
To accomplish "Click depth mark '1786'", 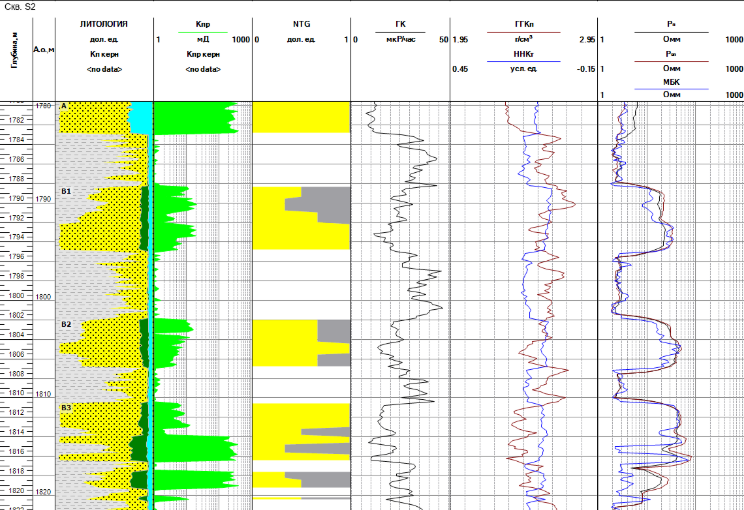I will pyautogui.click(x=16, y=159).
